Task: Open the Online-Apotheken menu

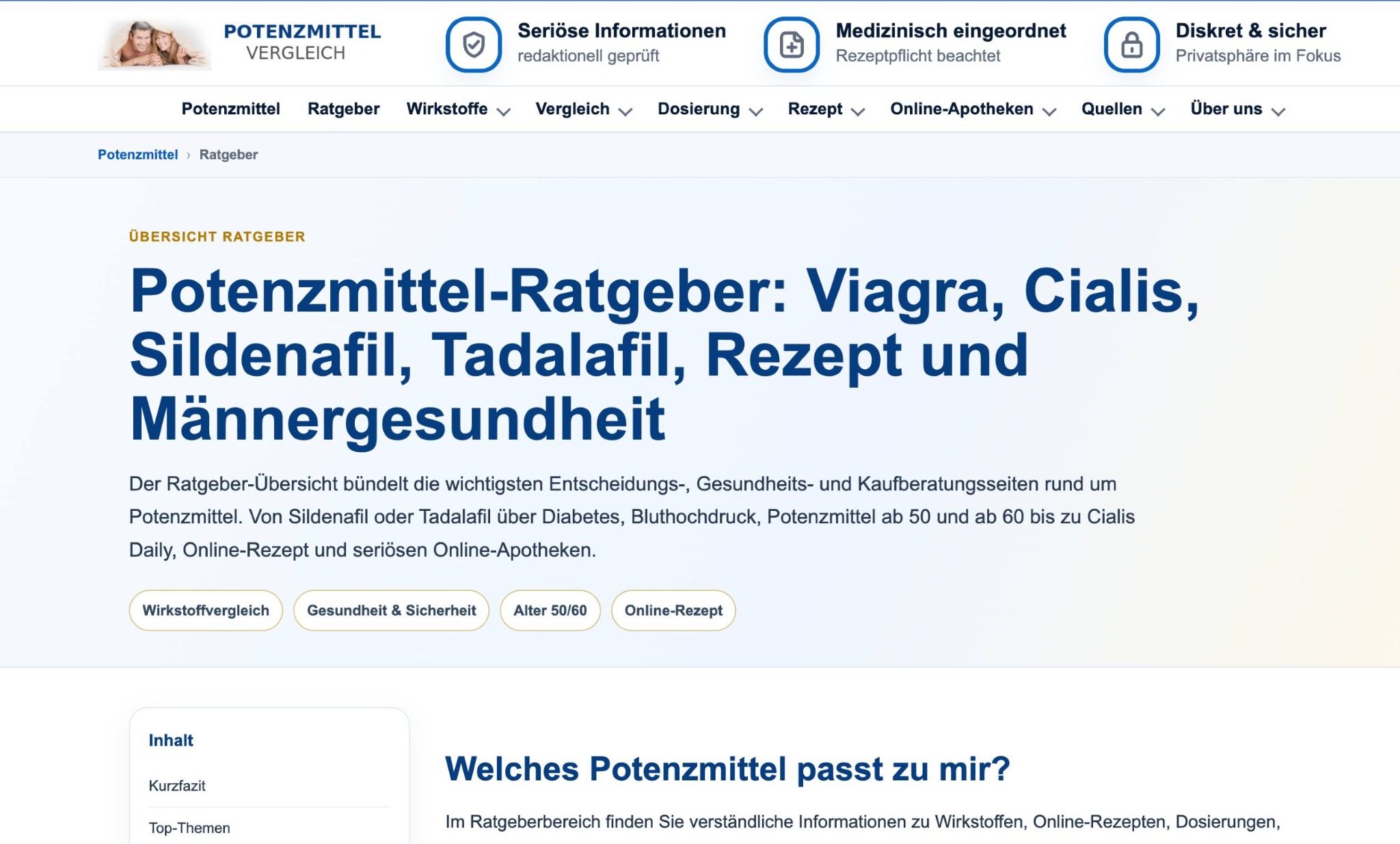Action: tap(962, 109)
